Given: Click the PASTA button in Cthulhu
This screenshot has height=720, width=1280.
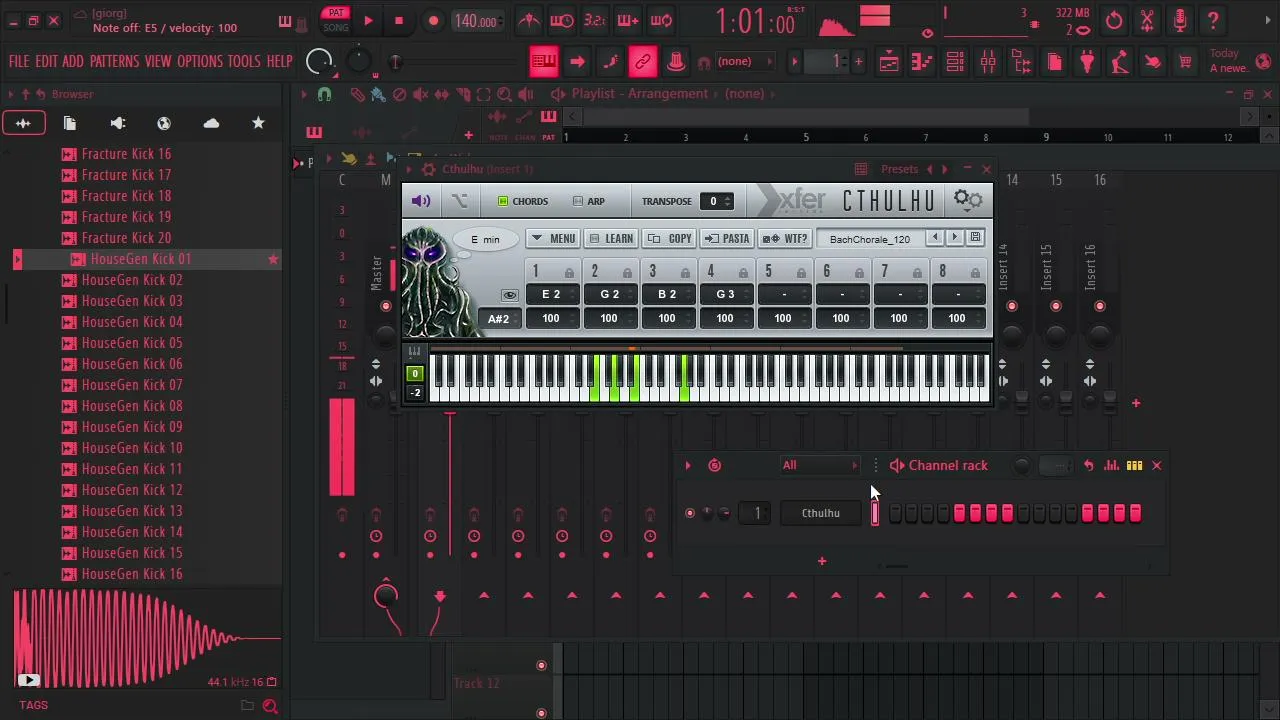Looking at the screenshot, I should coord(727,239).
